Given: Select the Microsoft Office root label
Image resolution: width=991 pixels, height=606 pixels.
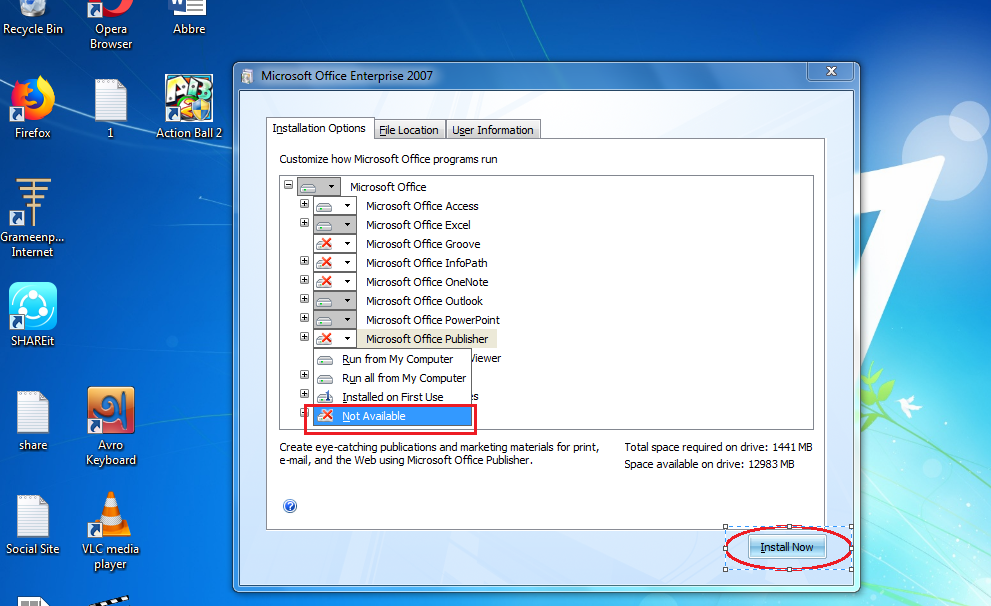Looking at the screenshot, I should (388, 187).
